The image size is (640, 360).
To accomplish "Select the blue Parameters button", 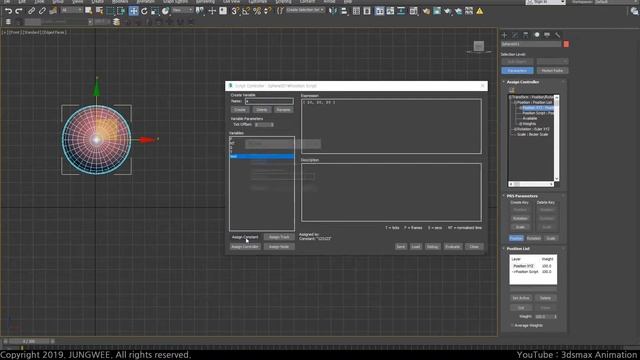I will (x=517, y=71).
